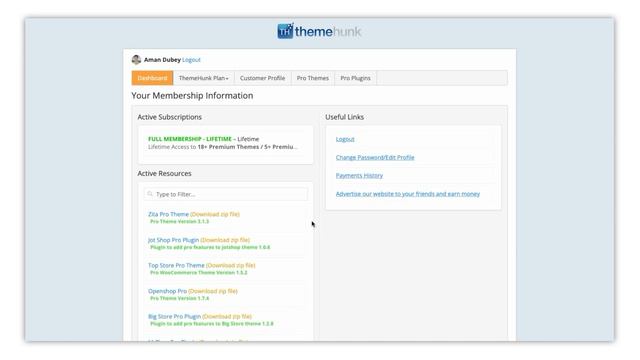Viewport: 640px width, 360px height.
Task: Click the Jot Shop plugin description text
Action: coord(210,247)
